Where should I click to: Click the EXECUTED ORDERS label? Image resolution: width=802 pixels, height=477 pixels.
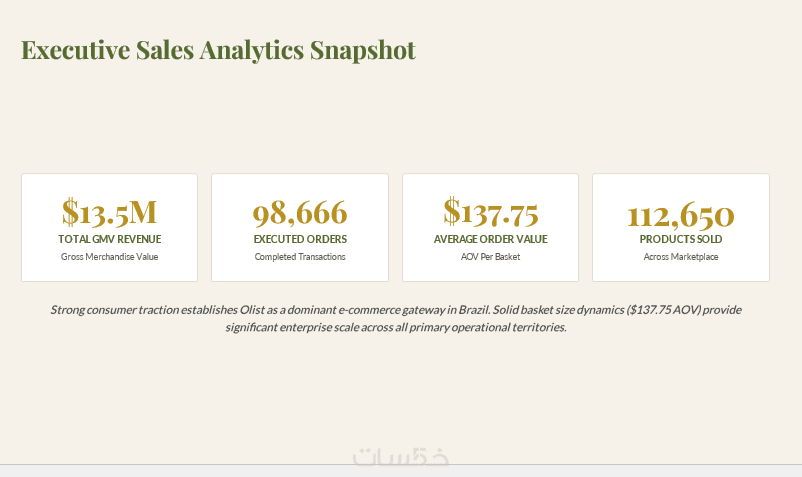(300, 239)
